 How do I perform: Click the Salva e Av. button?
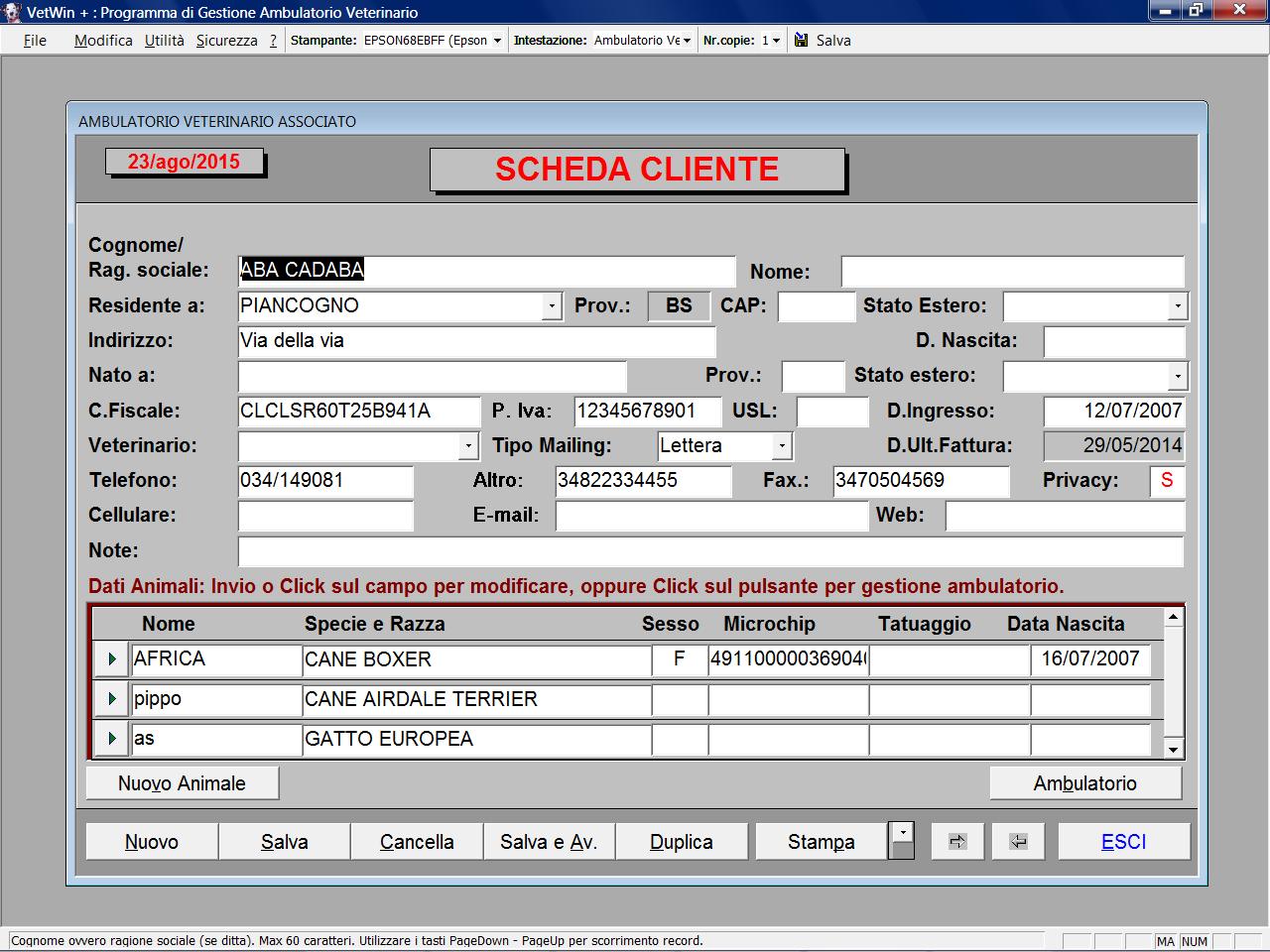549,841
